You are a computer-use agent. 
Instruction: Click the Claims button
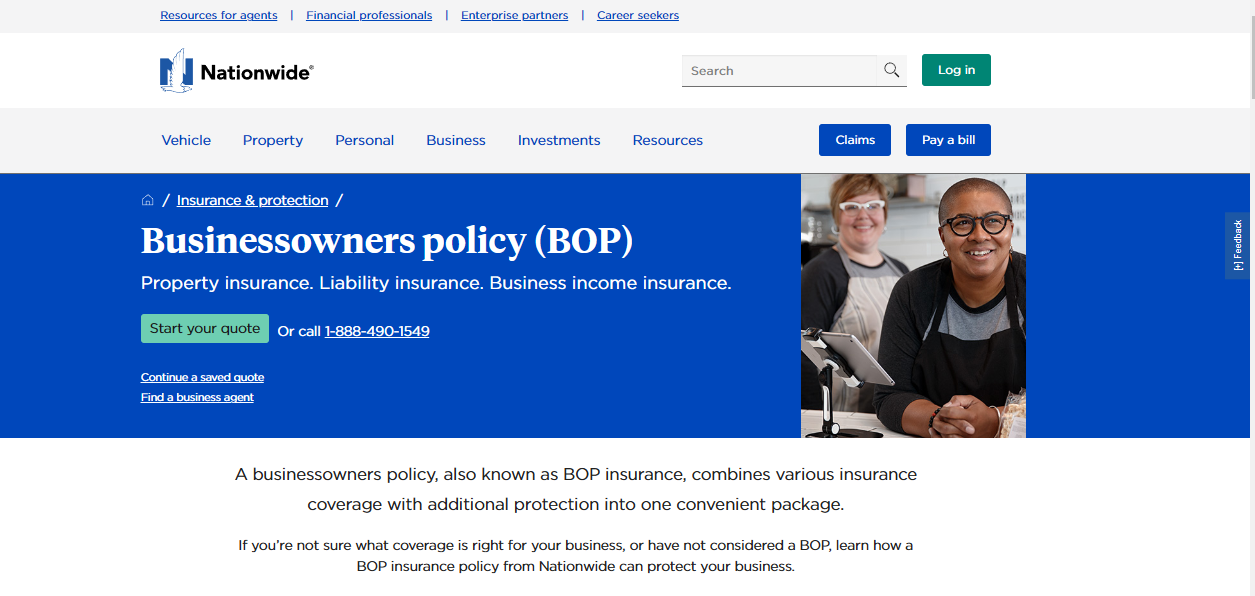[854, 140]
